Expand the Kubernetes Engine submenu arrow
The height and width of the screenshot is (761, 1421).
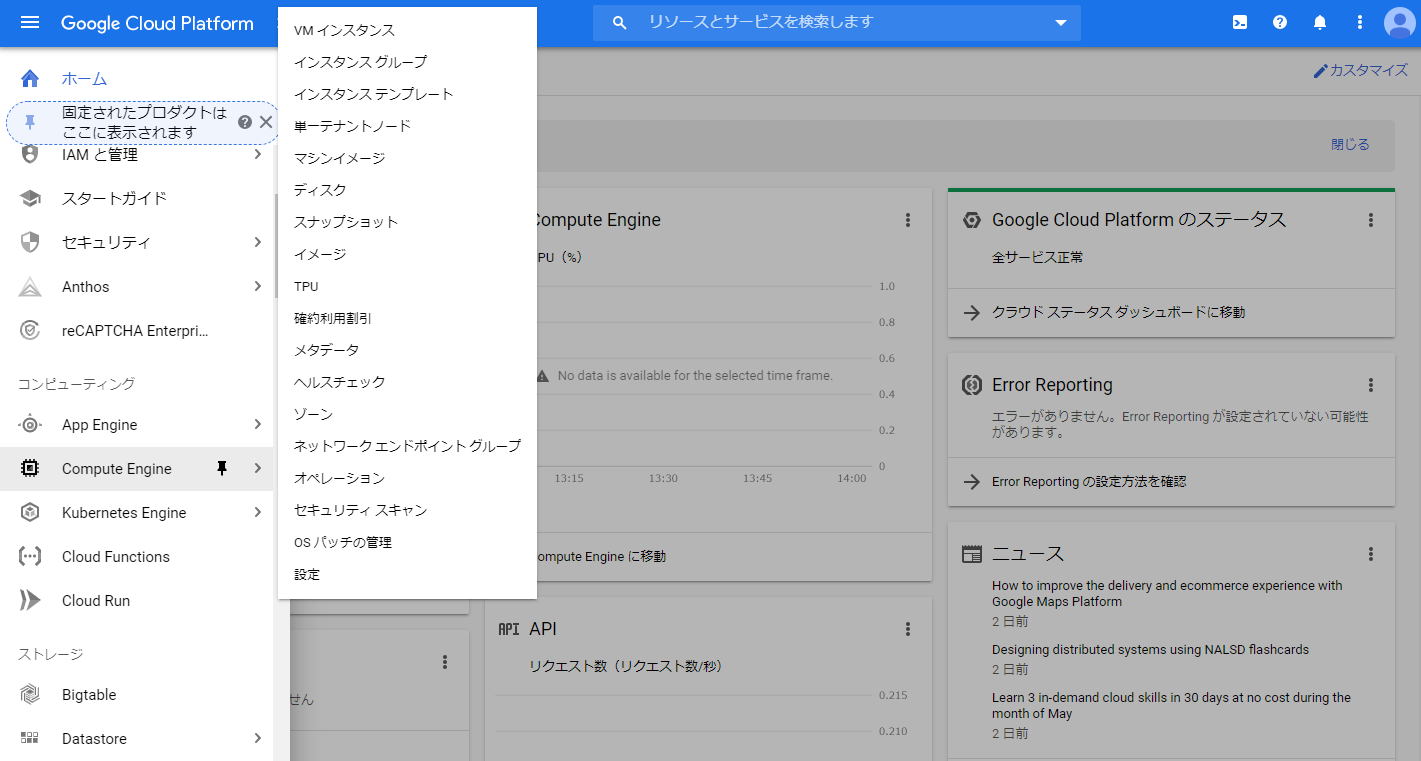[257, 513]
